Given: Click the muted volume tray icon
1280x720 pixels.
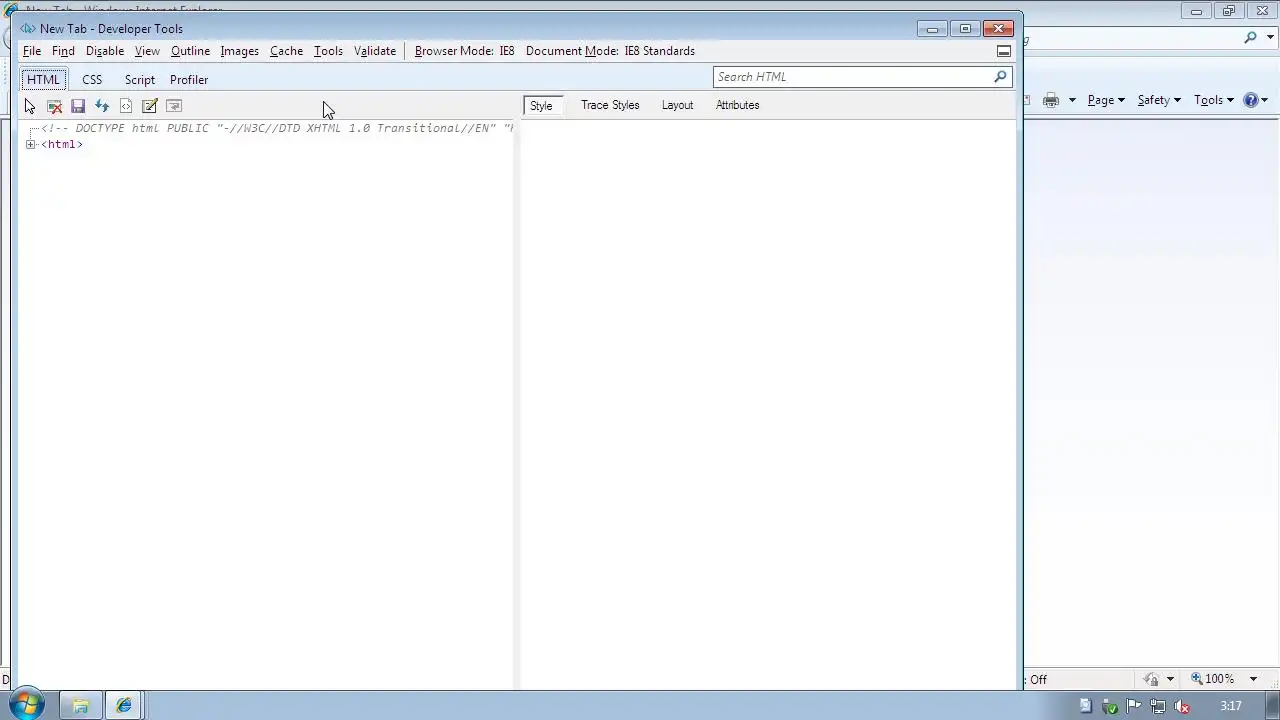Looking at the screenshot, I should 1182,707.
